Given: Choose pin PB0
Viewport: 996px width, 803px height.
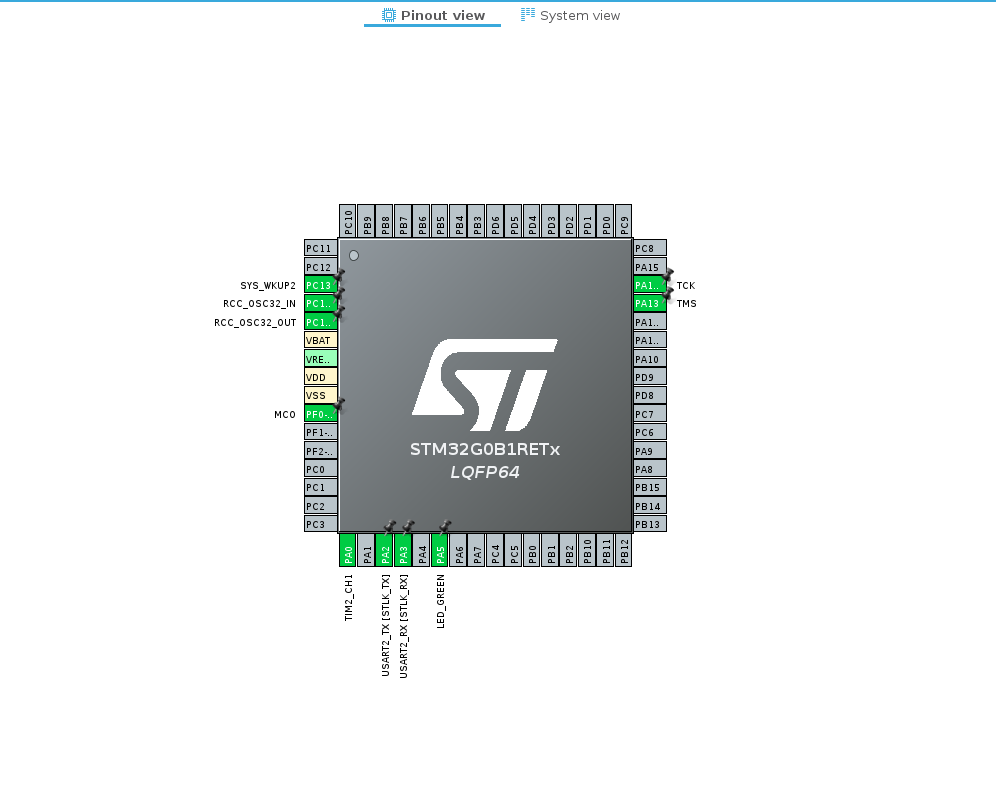Looking at the screenshot, I should 532,550.
